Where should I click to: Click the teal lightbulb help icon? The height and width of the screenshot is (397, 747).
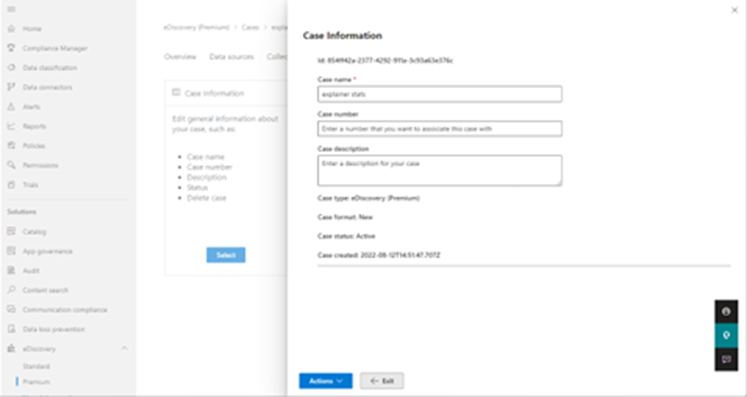tap(726, 336)
